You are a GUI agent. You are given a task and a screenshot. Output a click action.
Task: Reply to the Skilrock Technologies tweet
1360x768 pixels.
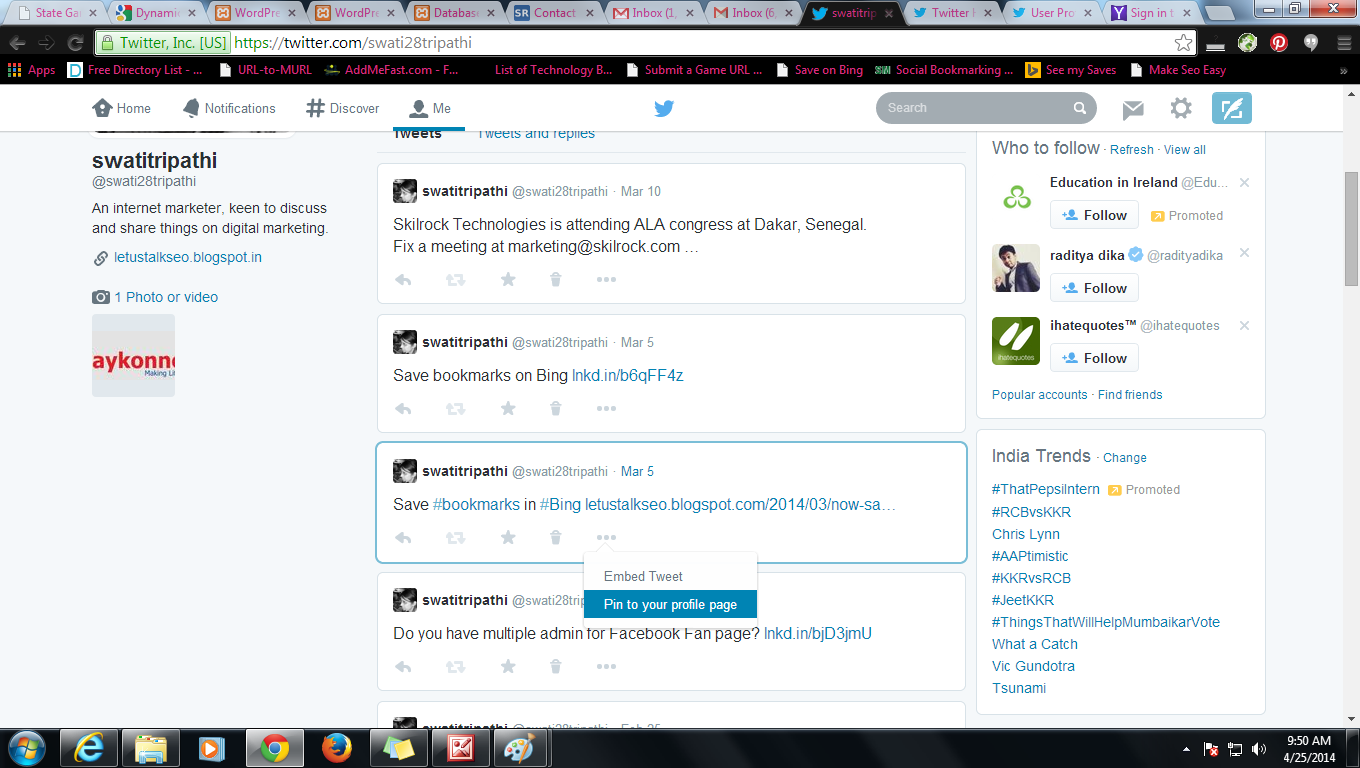[x=403, y=280]
